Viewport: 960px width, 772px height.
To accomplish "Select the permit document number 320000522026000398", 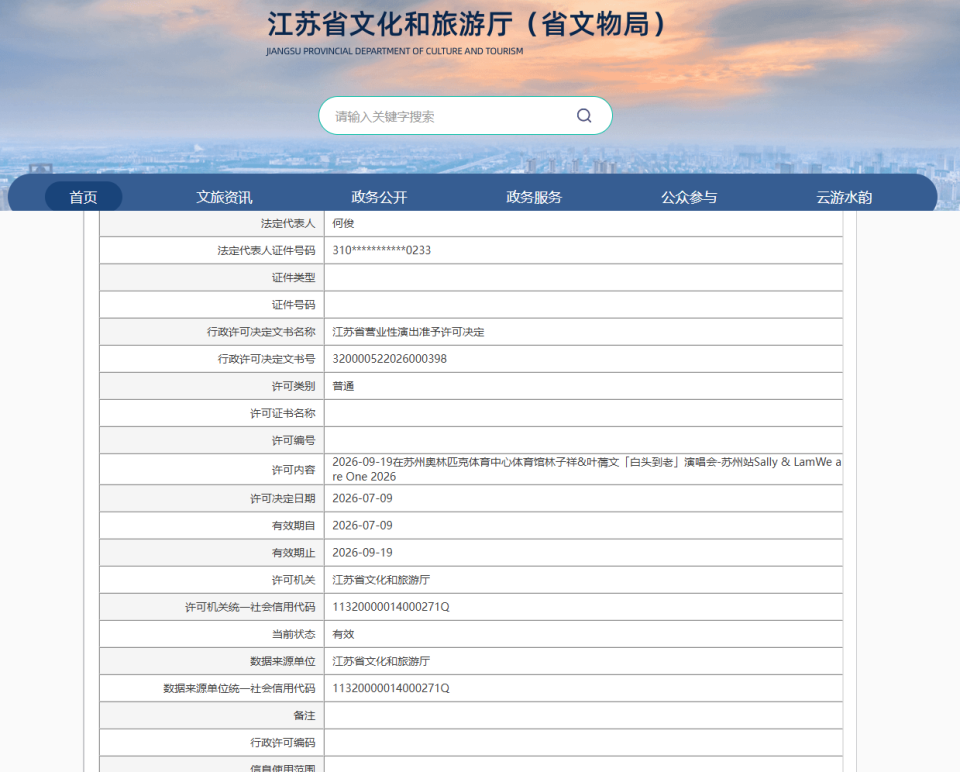I will tap(389, 359).
